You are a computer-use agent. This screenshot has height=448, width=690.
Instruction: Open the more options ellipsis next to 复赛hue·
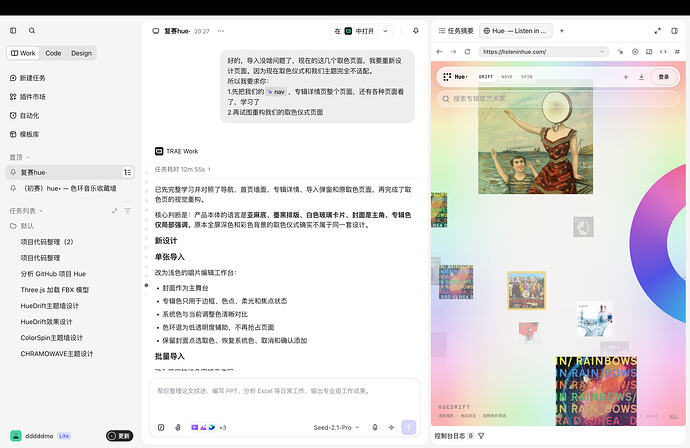(x=221, y=31)
